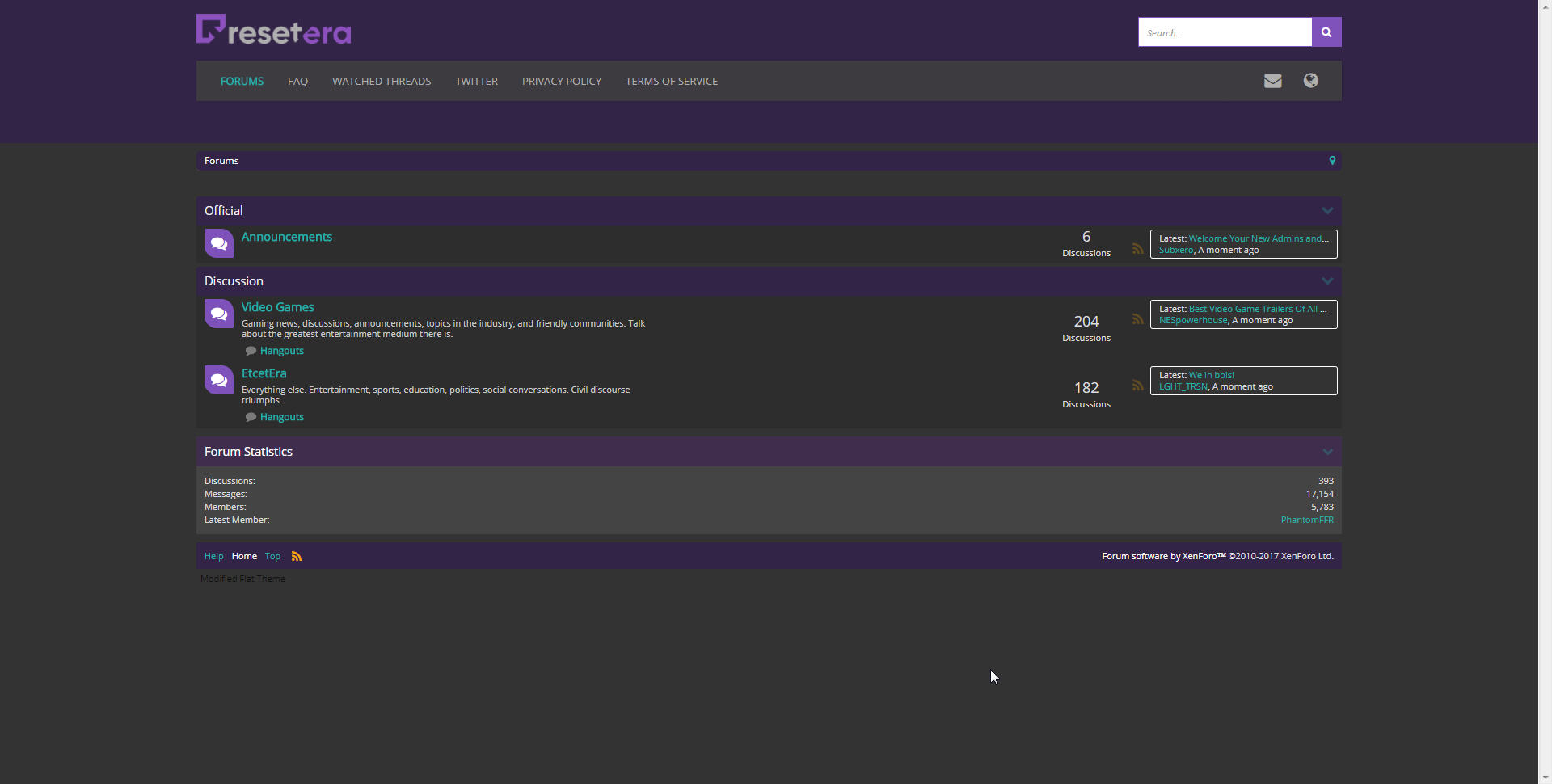Open the Hangouts link under EtcetEra
Viewport: 1552px width, 784px height.
coord(281,416)
